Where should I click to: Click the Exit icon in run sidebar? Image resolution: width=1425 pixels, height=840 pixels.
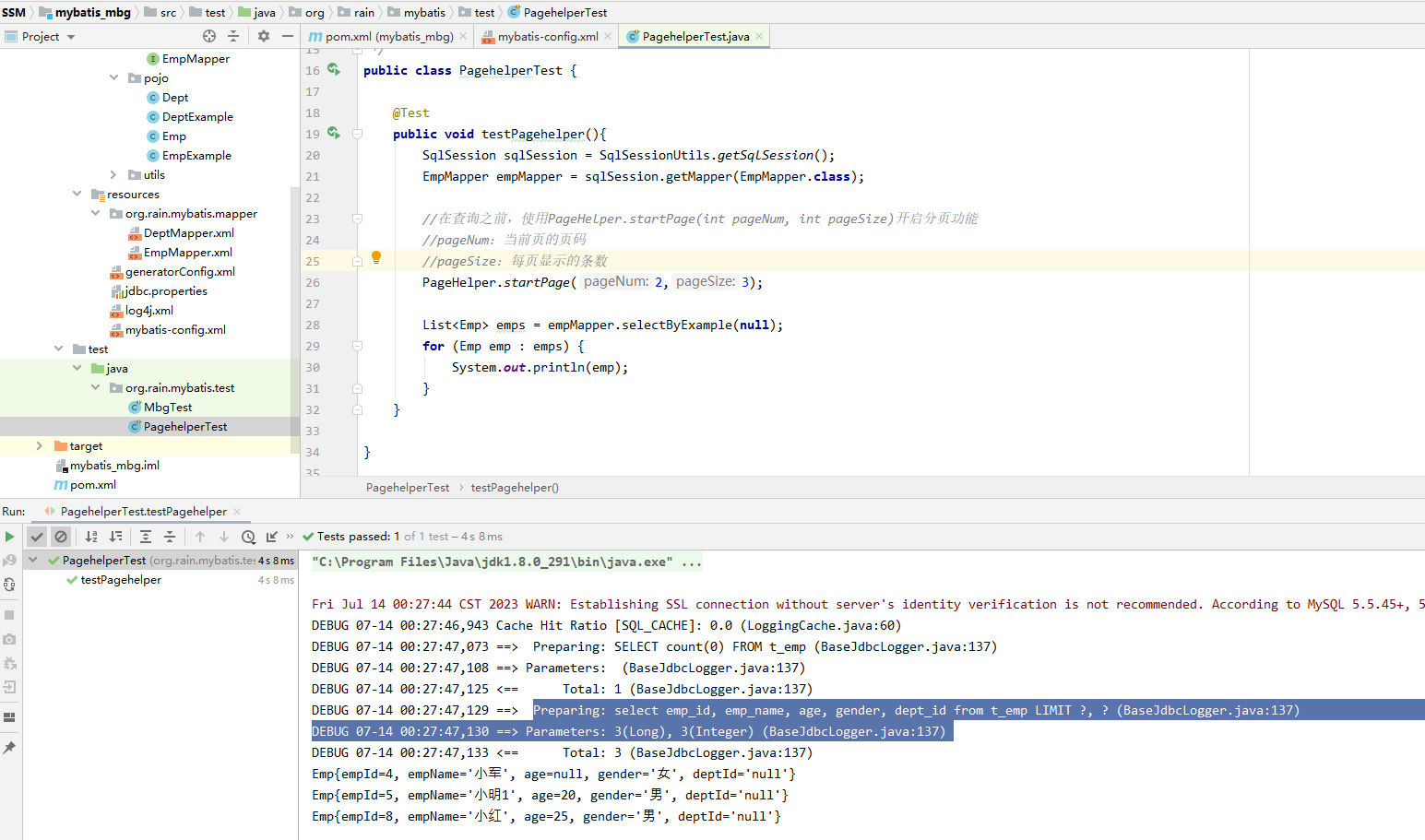pos(9,687)
